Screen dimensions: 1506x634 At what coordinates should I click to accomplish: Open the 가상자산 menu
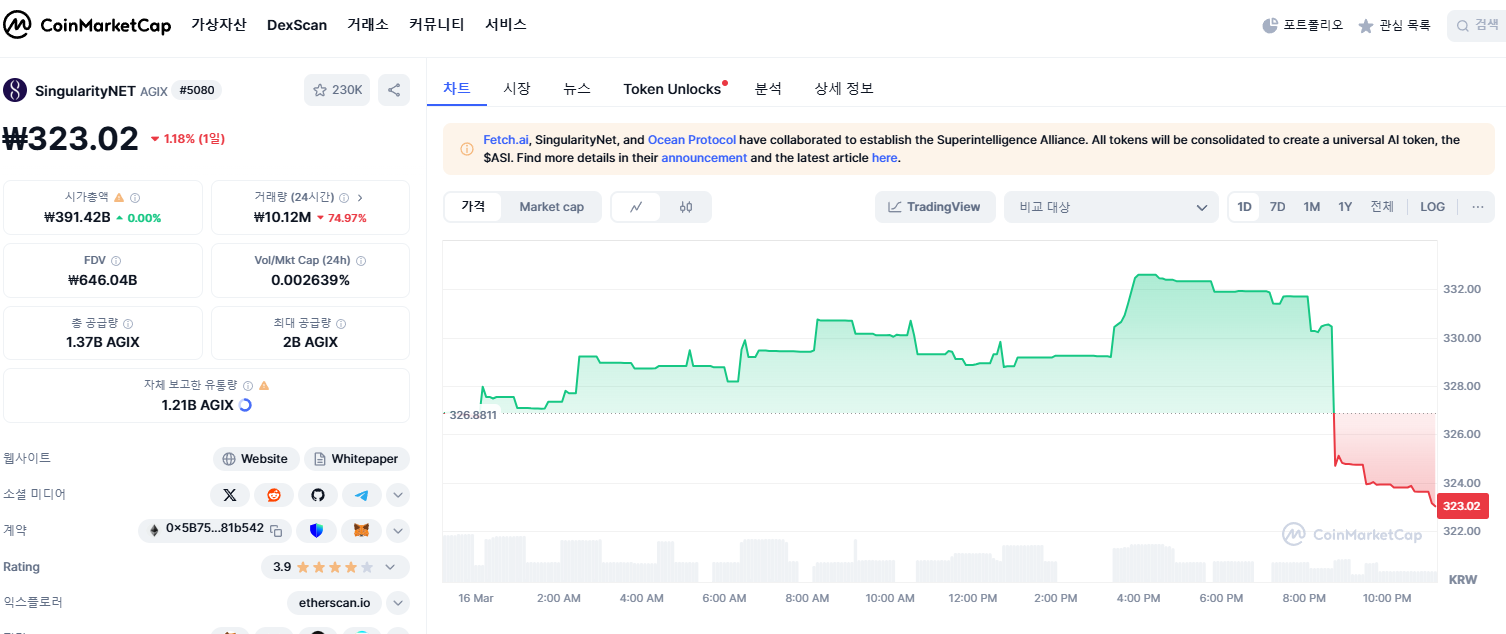pos(219,25)
